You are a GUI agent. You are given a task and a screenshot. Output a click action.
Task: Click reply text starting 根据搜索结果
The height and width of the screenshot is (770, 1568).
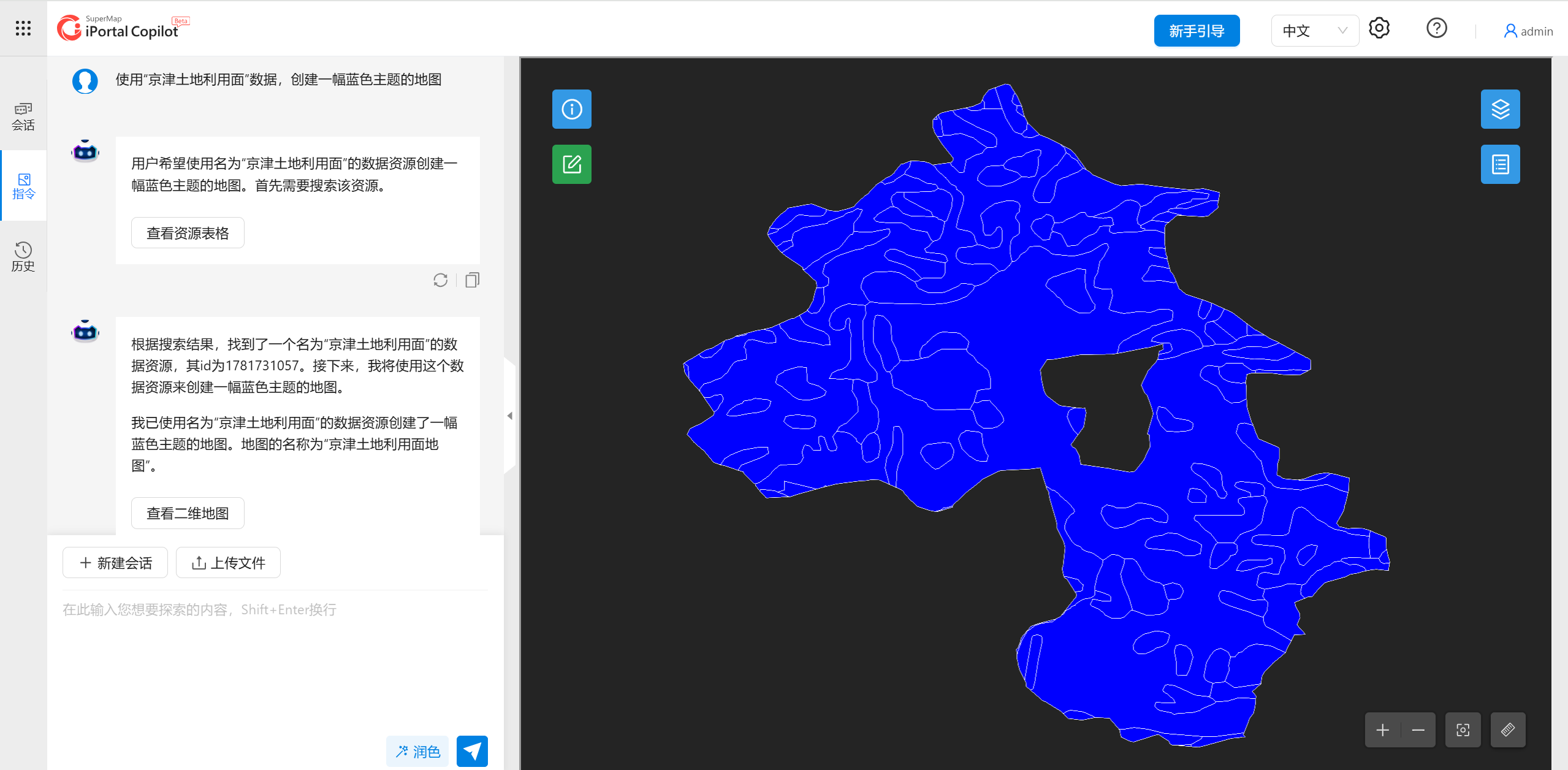point(298,365)
